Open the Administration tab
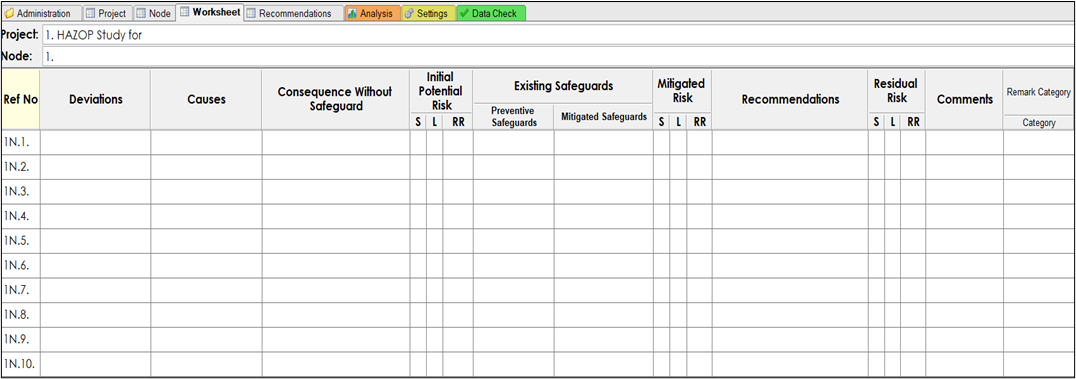The height and width of the screenshot is (379, 1076). point(43,13)
